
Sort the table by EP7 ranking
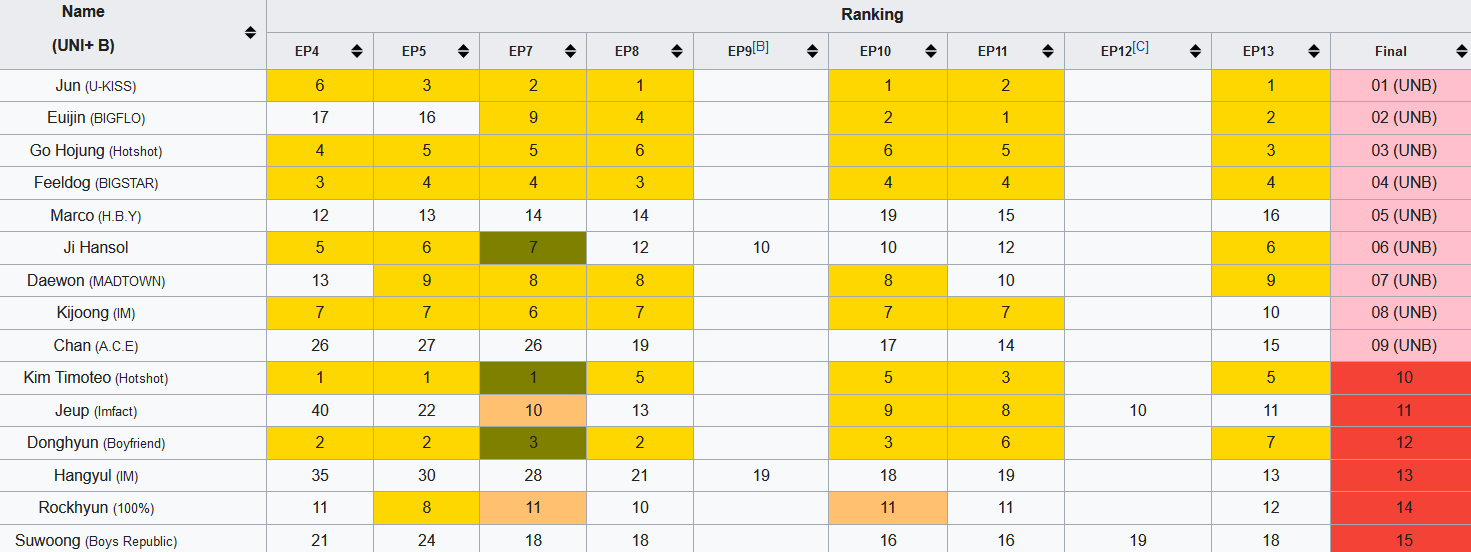click(x=570, y=51)
